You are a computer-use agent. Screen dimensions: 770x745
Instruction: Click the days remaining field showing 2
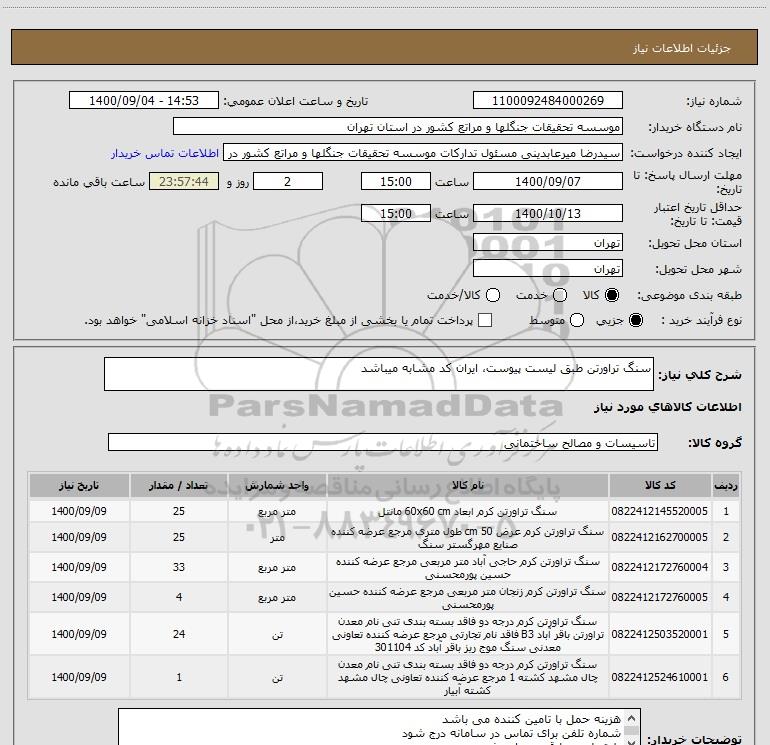pyautogui.click(x=288, y=181)
